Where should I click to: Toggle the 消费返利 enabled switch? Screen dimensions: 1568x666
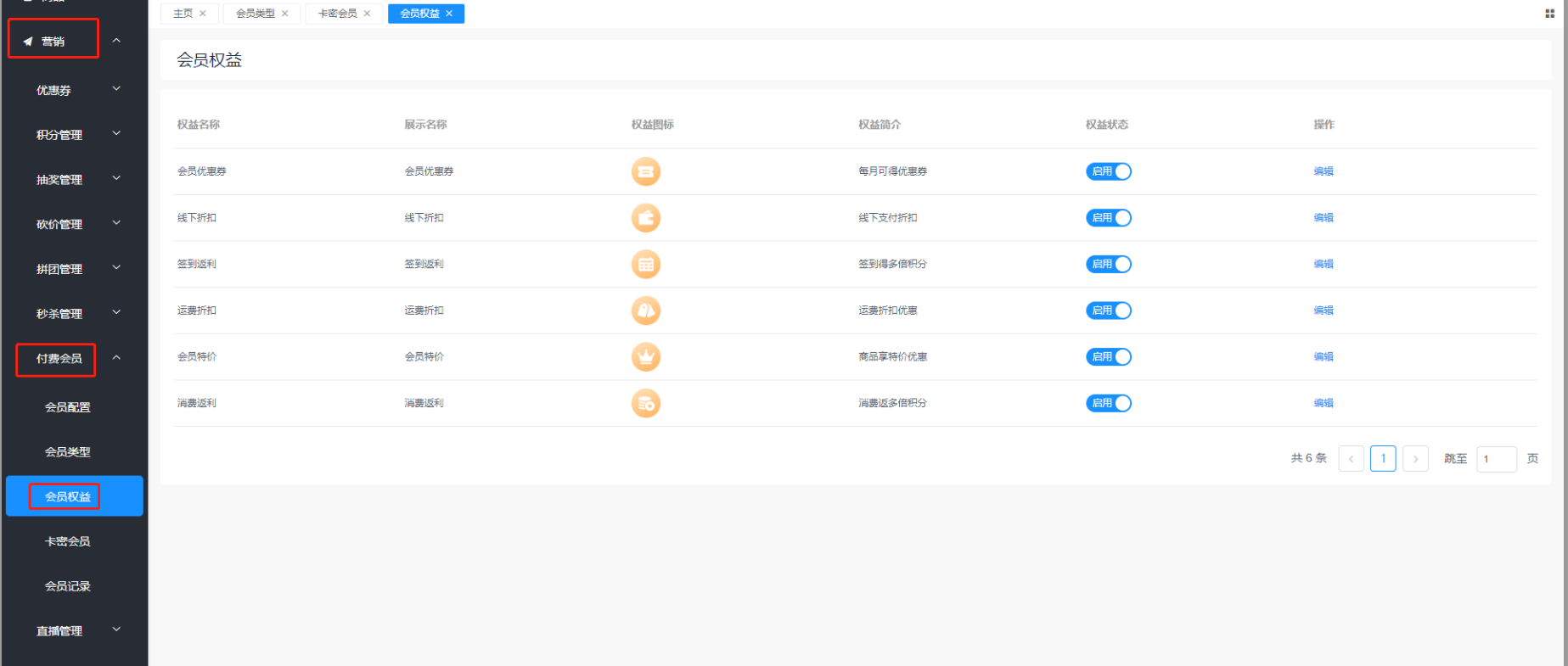point(1108,404)
